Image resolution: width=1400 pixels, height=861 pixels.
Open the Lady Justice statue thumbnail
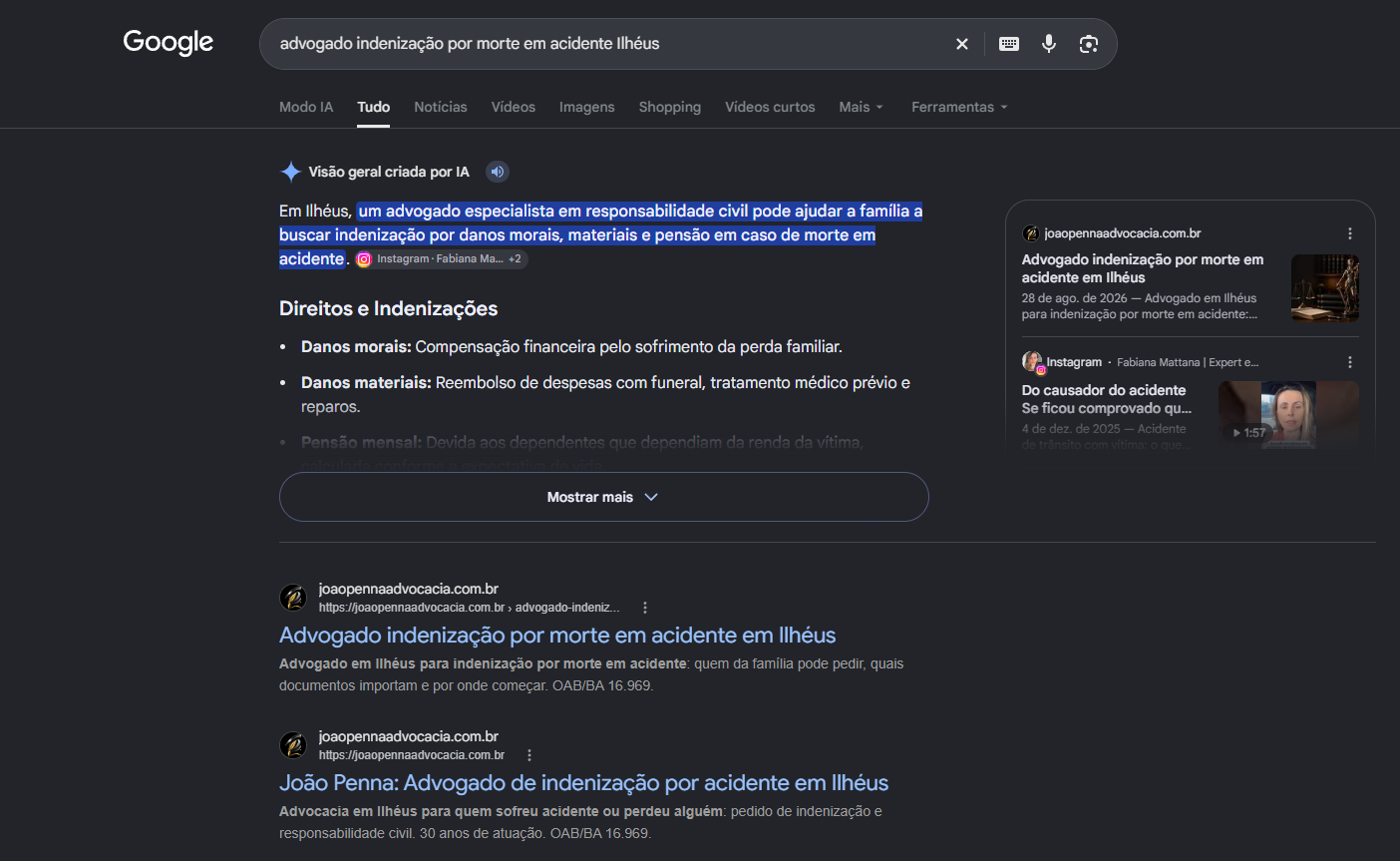[1325, 288]
